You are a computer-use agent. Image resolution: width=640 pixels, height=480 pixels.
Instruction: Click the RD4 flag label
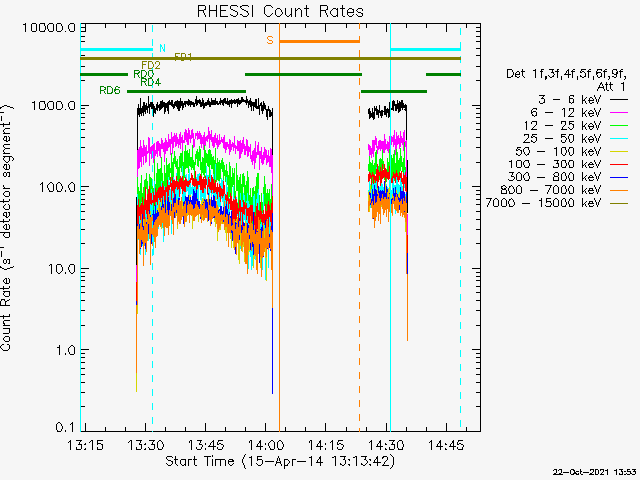[x=151, y=82]
